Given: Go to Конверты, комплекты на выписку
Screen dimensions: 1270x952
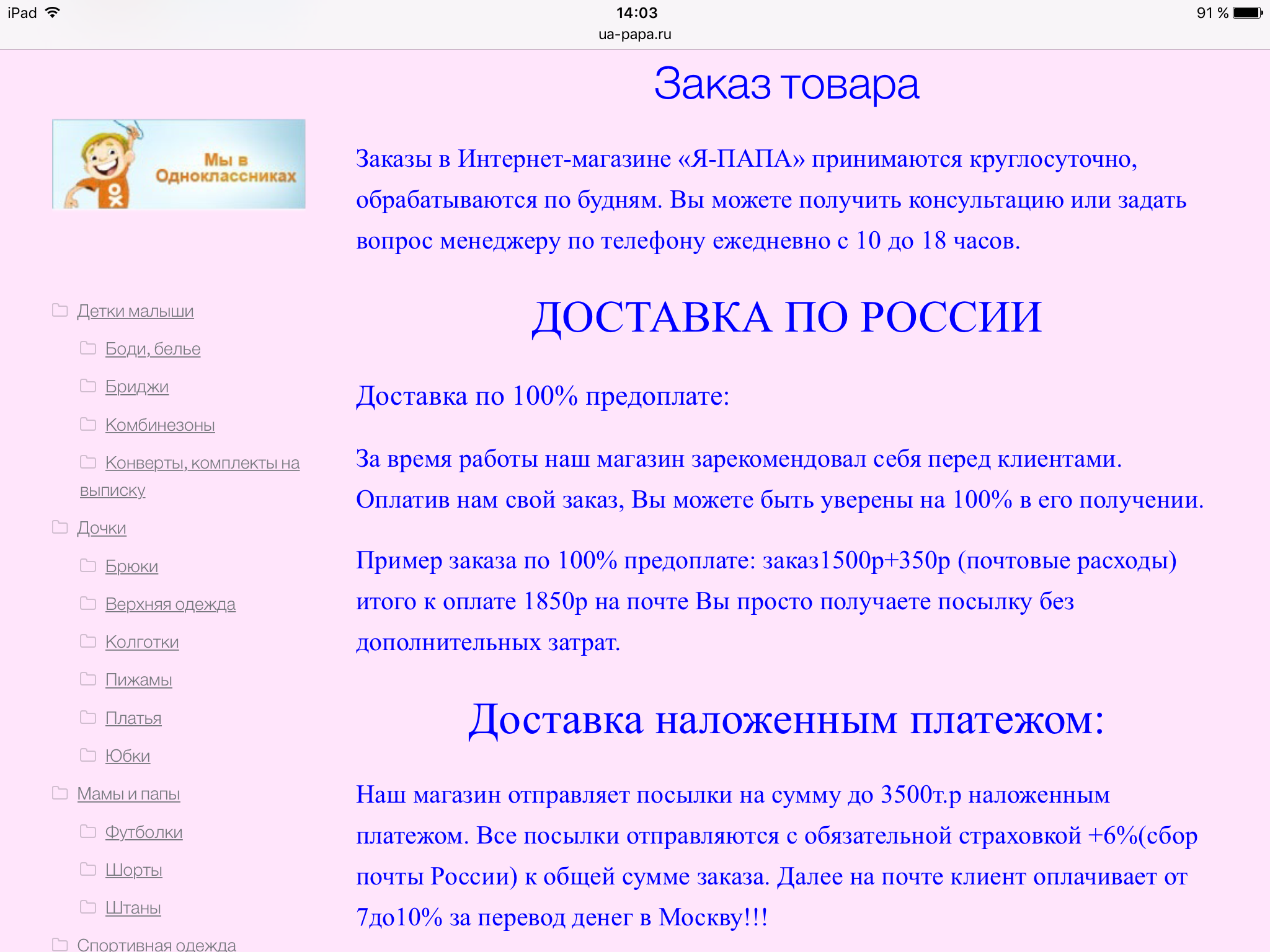Looking at the screenshot, I should 202,463.
